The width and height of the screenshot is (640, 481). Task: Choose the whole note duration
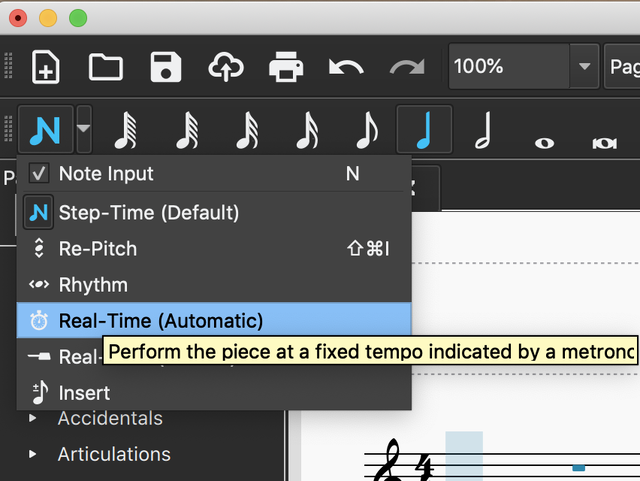click(x=544, y=130)
